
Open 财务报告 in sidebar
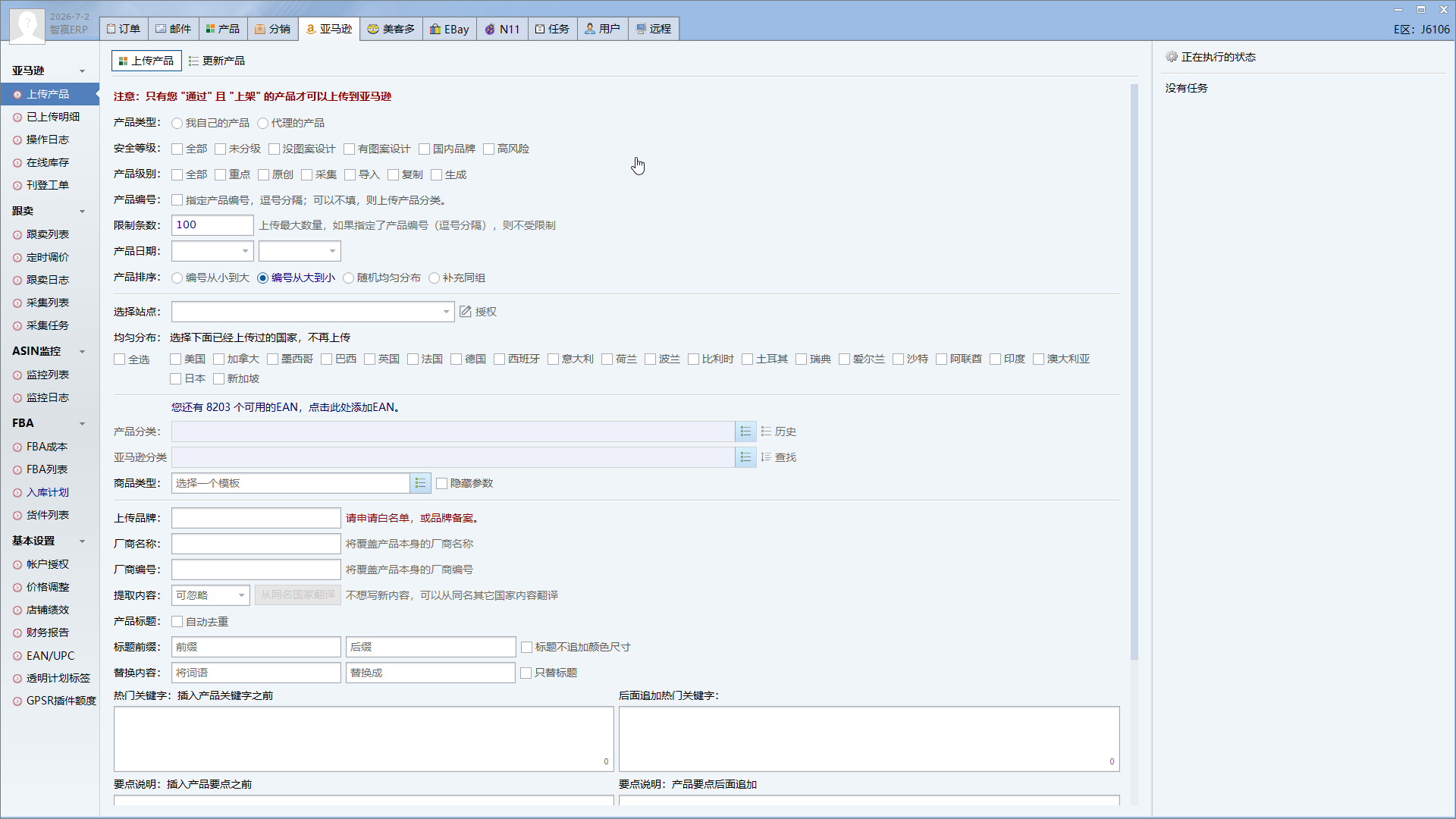tap(48, 632)
